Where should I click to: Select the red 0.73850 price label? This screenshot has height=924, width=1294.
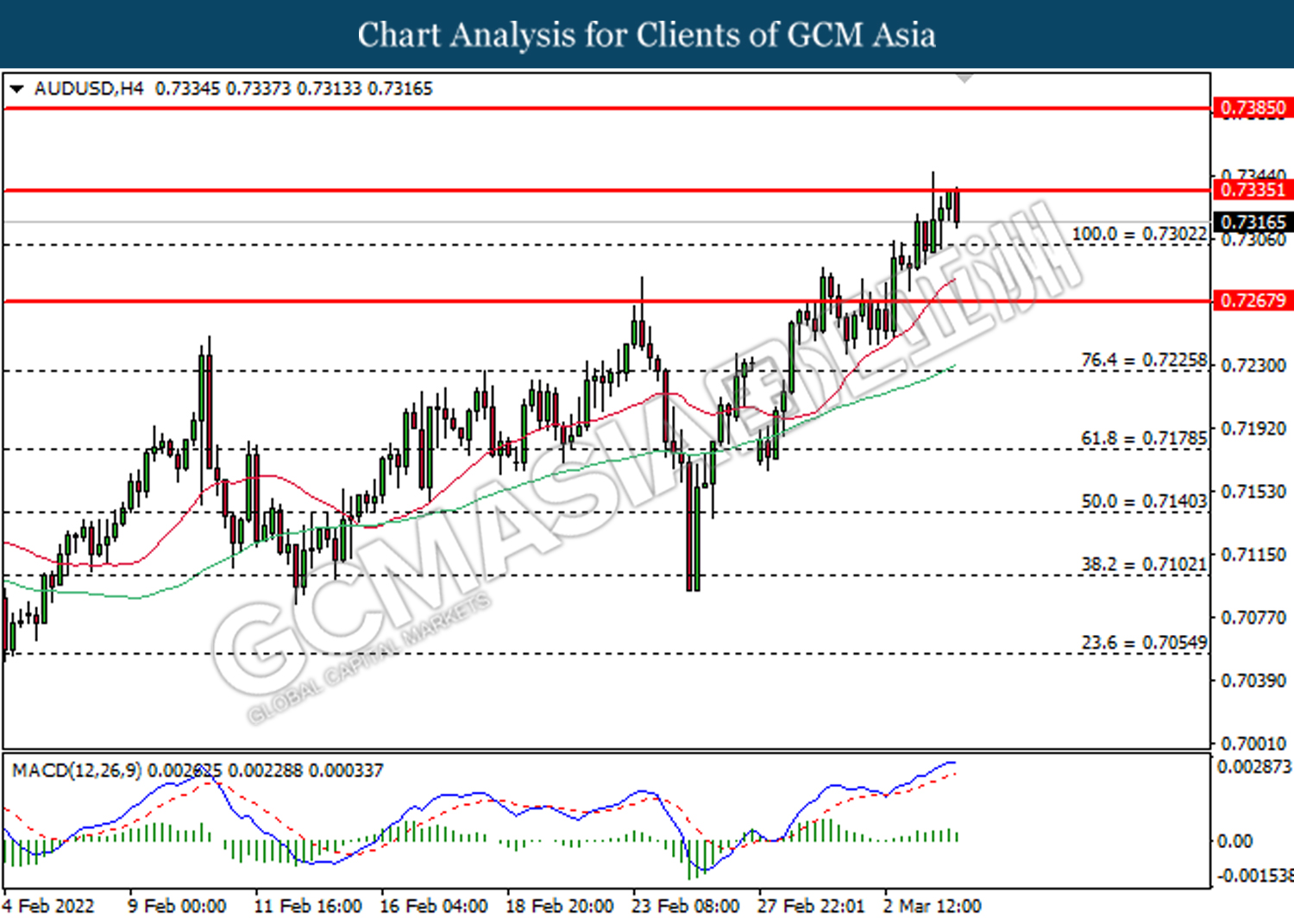[1253, 108]
